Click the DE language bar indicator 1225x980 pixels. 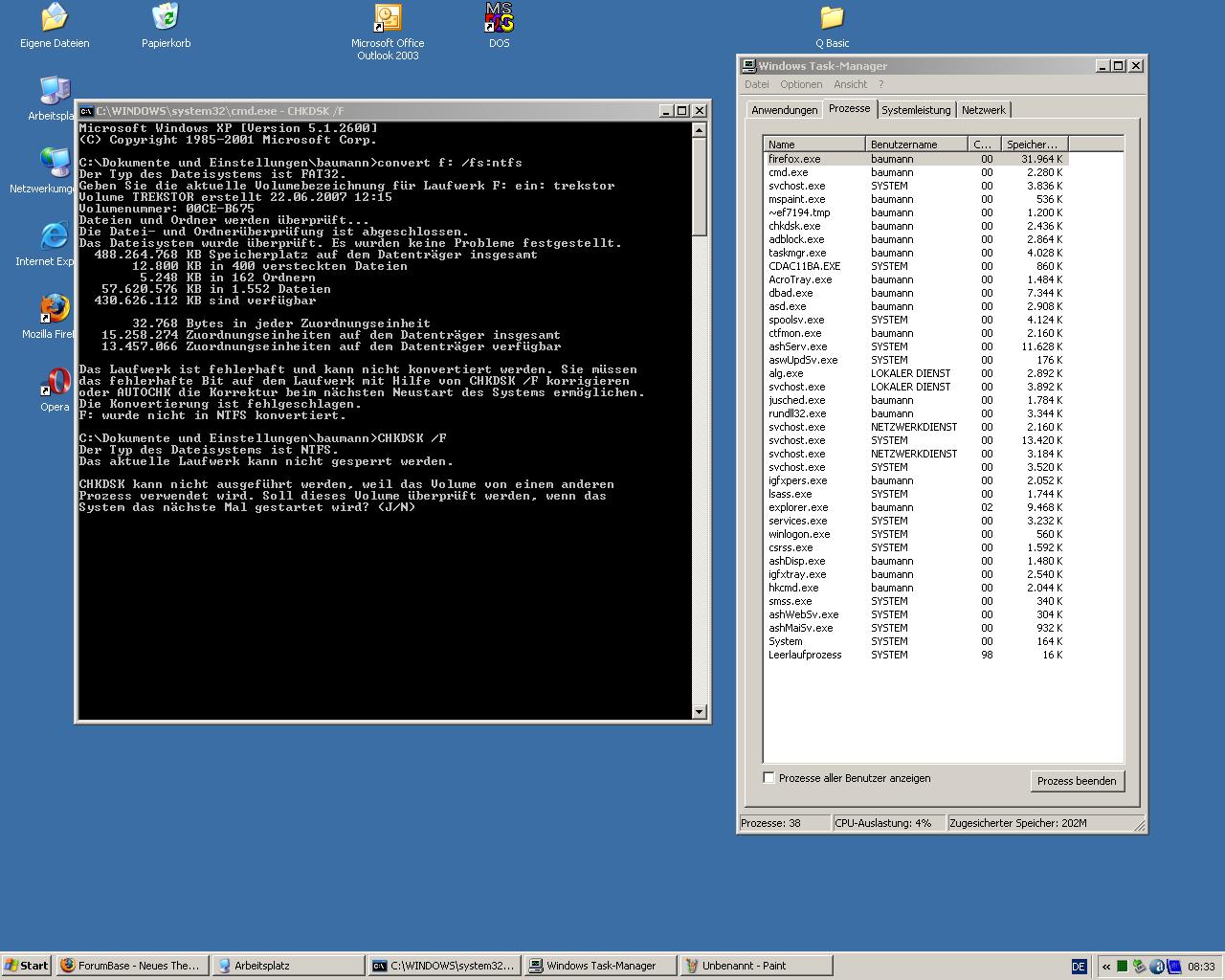[x=1080, y=967]
